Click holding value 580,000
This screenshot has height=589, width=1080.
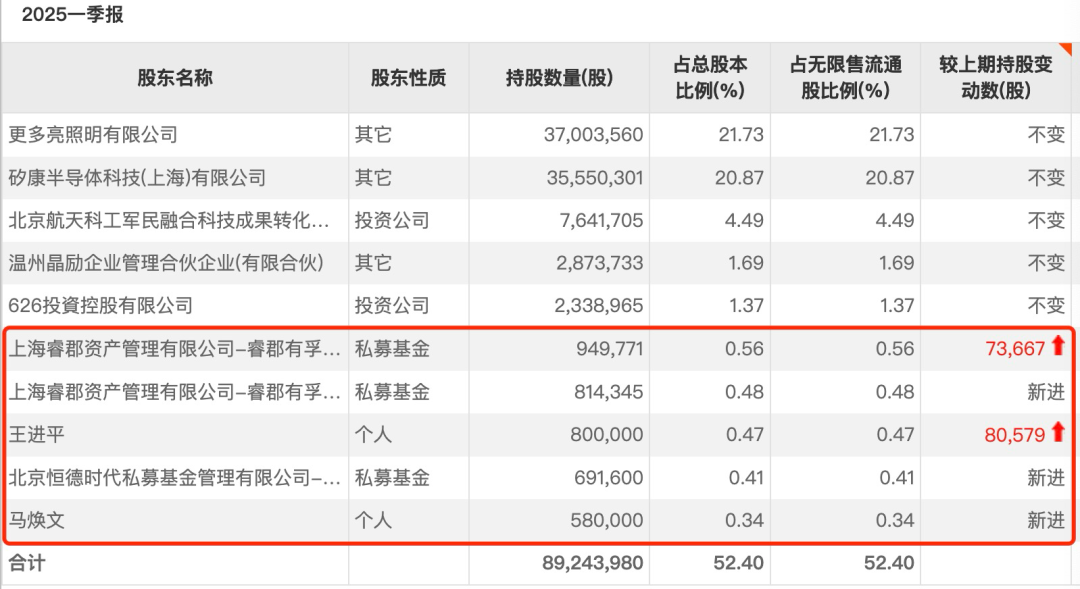point(607,520)
